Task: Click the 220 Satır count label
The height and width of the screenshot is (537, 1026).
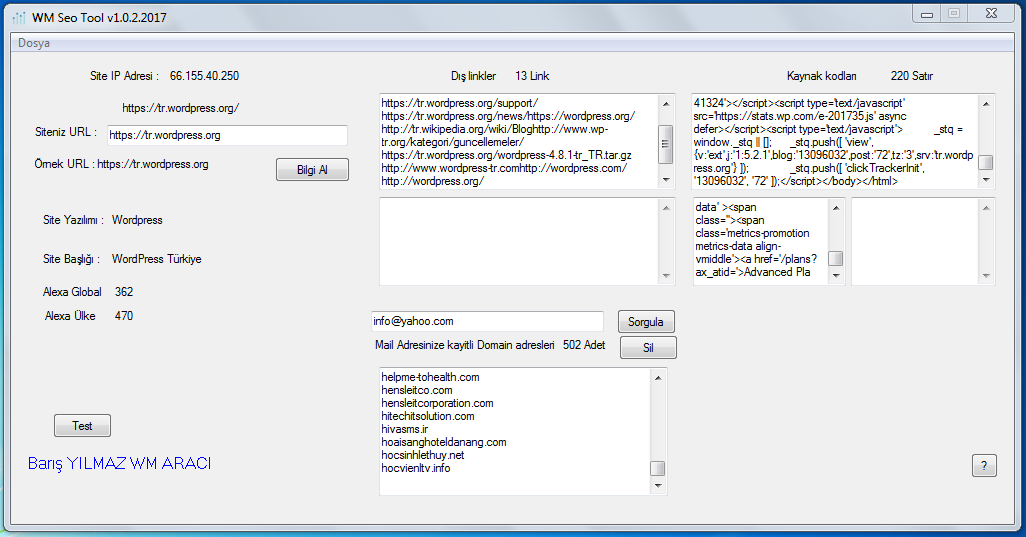Action: [911, 76]
